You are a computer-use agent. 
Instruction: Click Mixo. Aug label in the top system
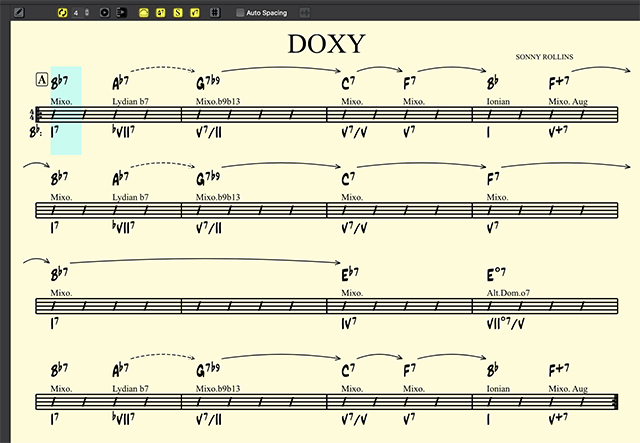(x=568, y=101)
